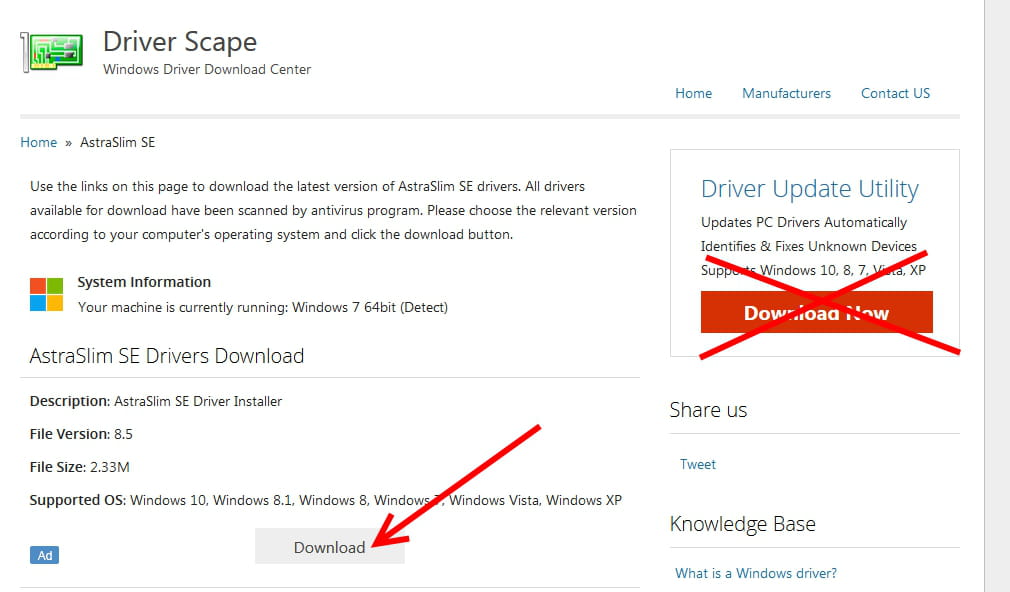1010x592 pixels.
Task: Click the Driver Scape site title
Action: click(x=180, y=42)
